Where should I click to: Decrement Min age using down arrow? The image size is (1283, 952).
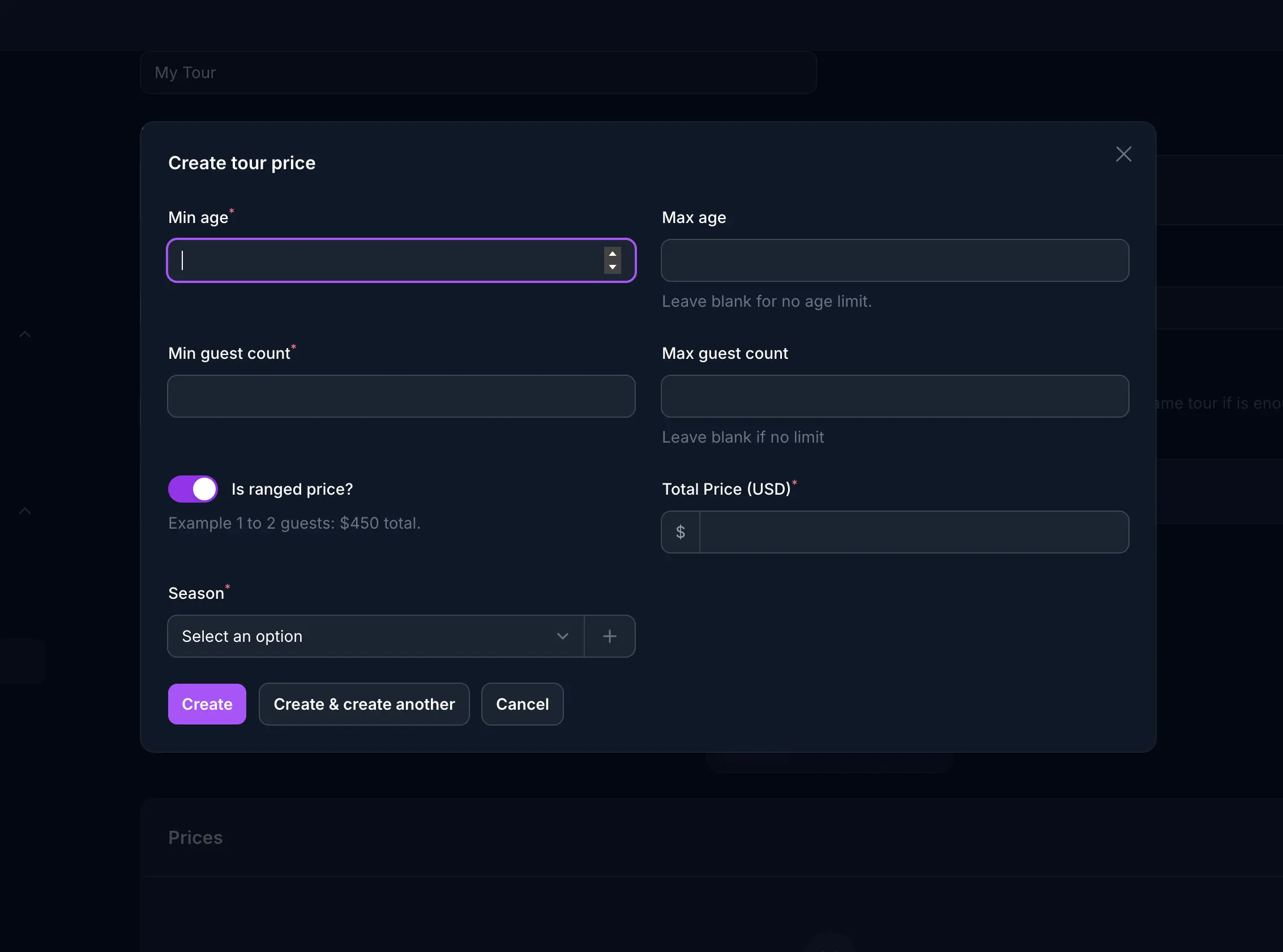612,267
